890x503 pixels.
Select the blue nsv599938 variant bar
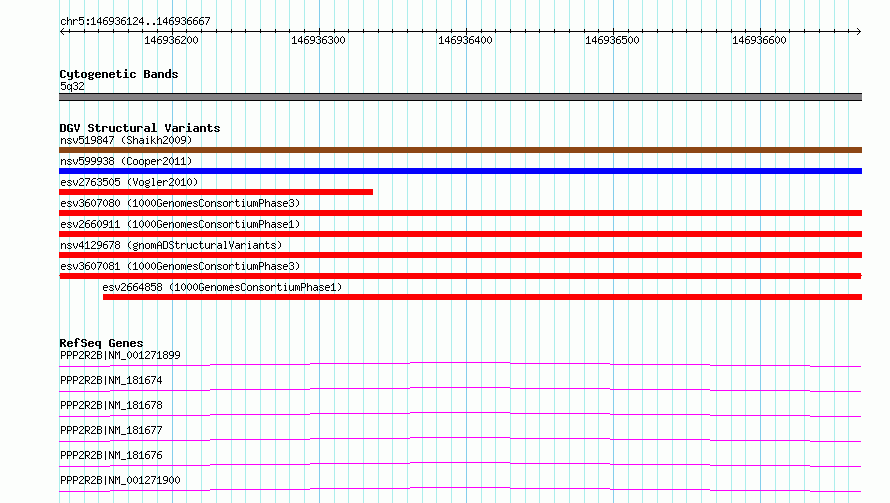coord(460,171)
